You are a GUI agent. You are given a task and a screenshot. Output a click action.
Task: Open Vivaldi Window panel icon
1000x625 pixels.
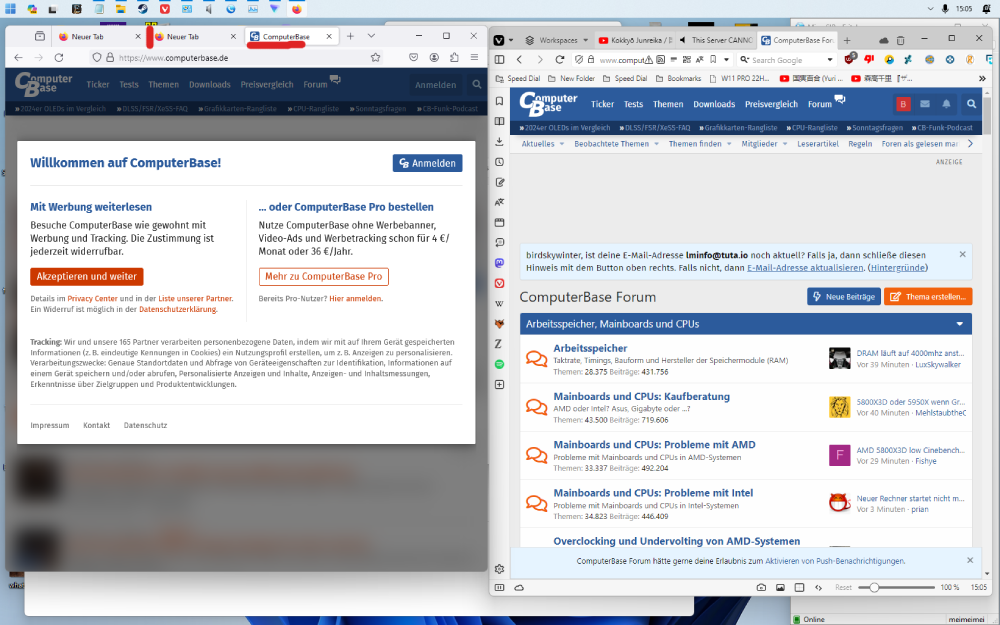pos(499,223)
